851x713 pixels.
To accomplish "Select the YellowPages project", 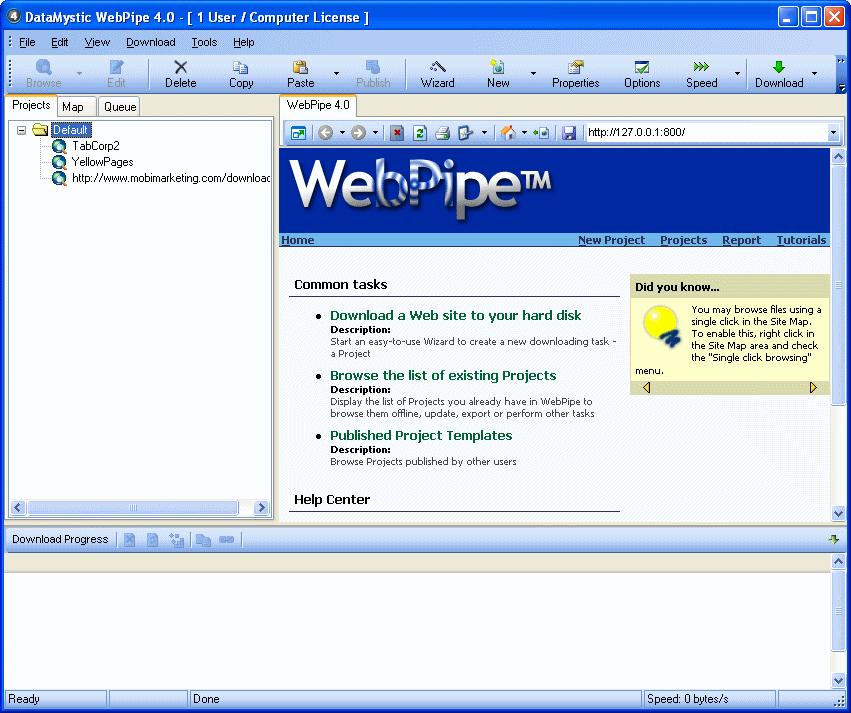I will click(101, 161).
